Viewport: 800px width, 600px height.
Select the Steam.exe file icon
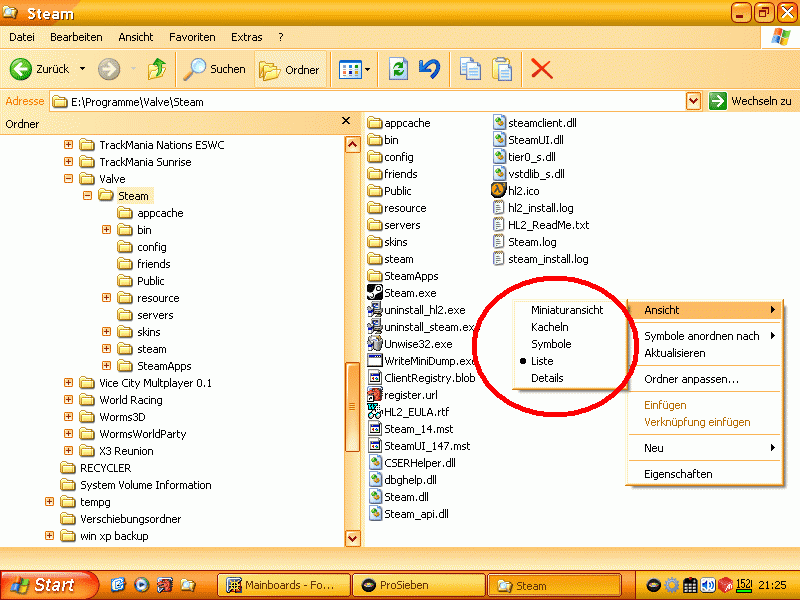click(375, 293)
